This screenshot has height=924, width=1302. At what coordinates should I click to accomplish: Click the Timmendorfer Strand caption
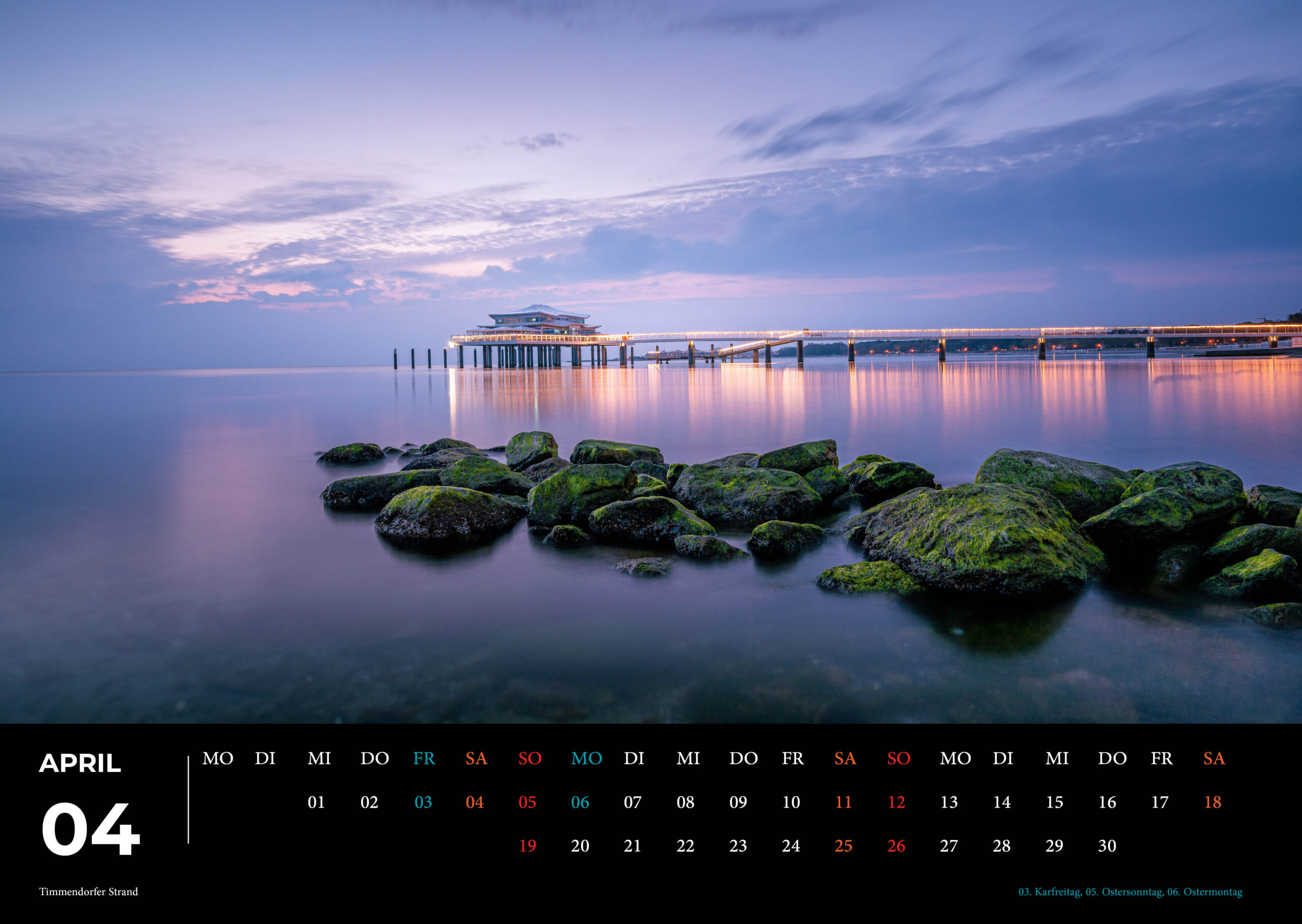coord(89,891)
